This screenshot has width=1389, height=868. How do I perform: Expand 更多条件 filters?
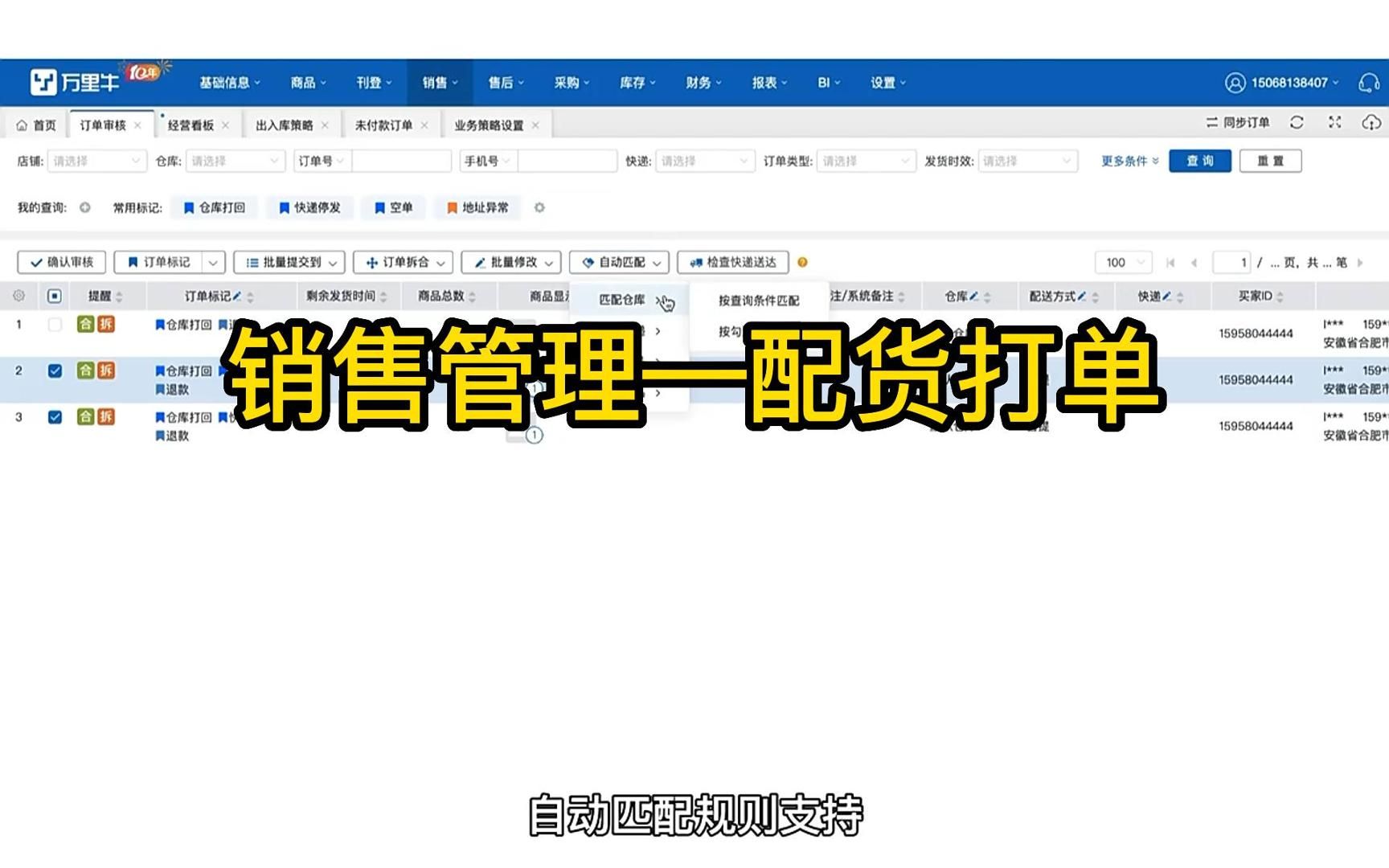click(1130, 161)
